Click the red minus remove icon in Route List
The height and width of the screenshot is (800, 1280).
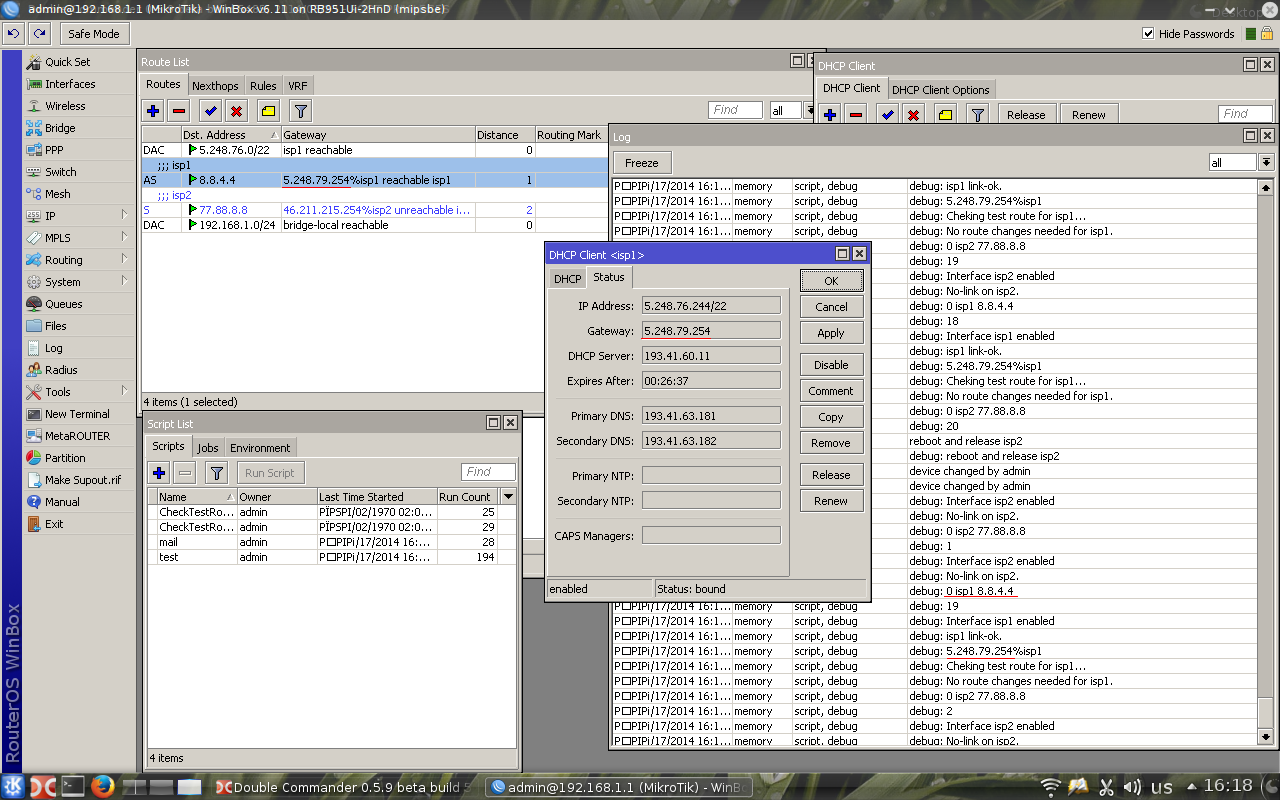179,111
